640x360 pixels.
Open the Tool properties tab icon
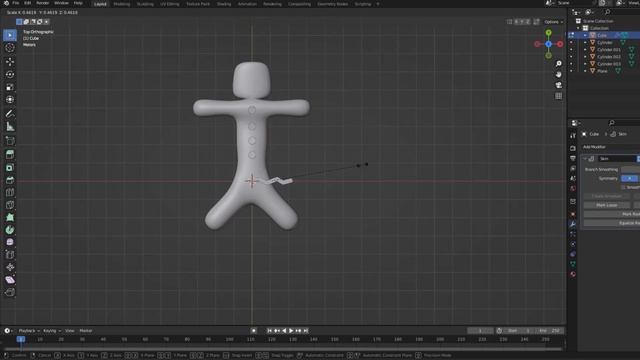[x=573, y=135]
